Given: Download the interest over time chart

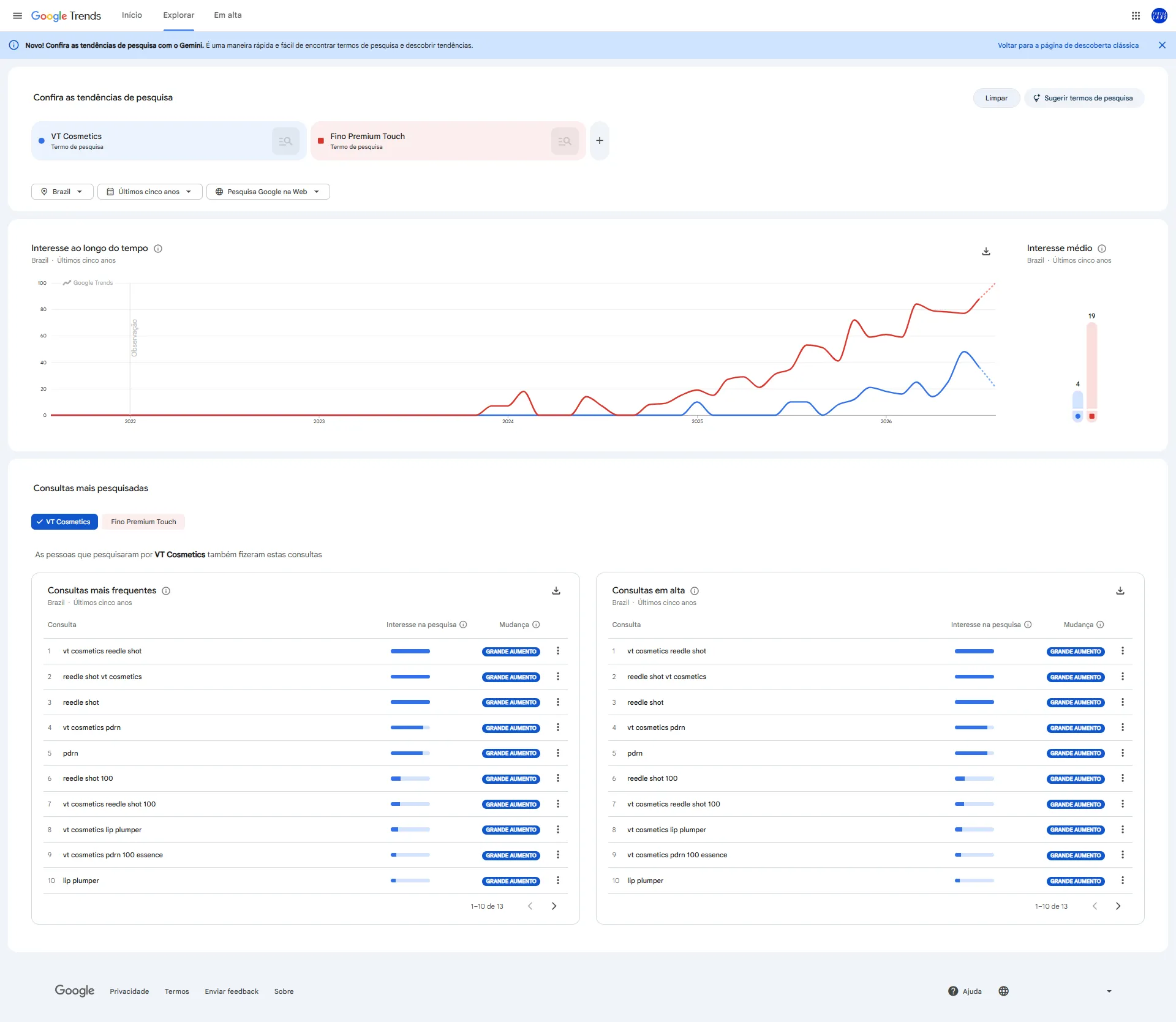Looking at the screenshot, I should (986, 252).
